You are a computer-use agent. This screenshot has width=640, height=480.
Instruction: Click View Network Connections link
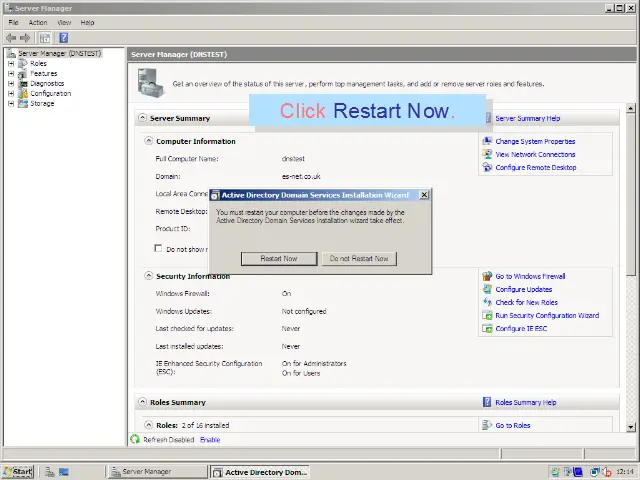535,154
